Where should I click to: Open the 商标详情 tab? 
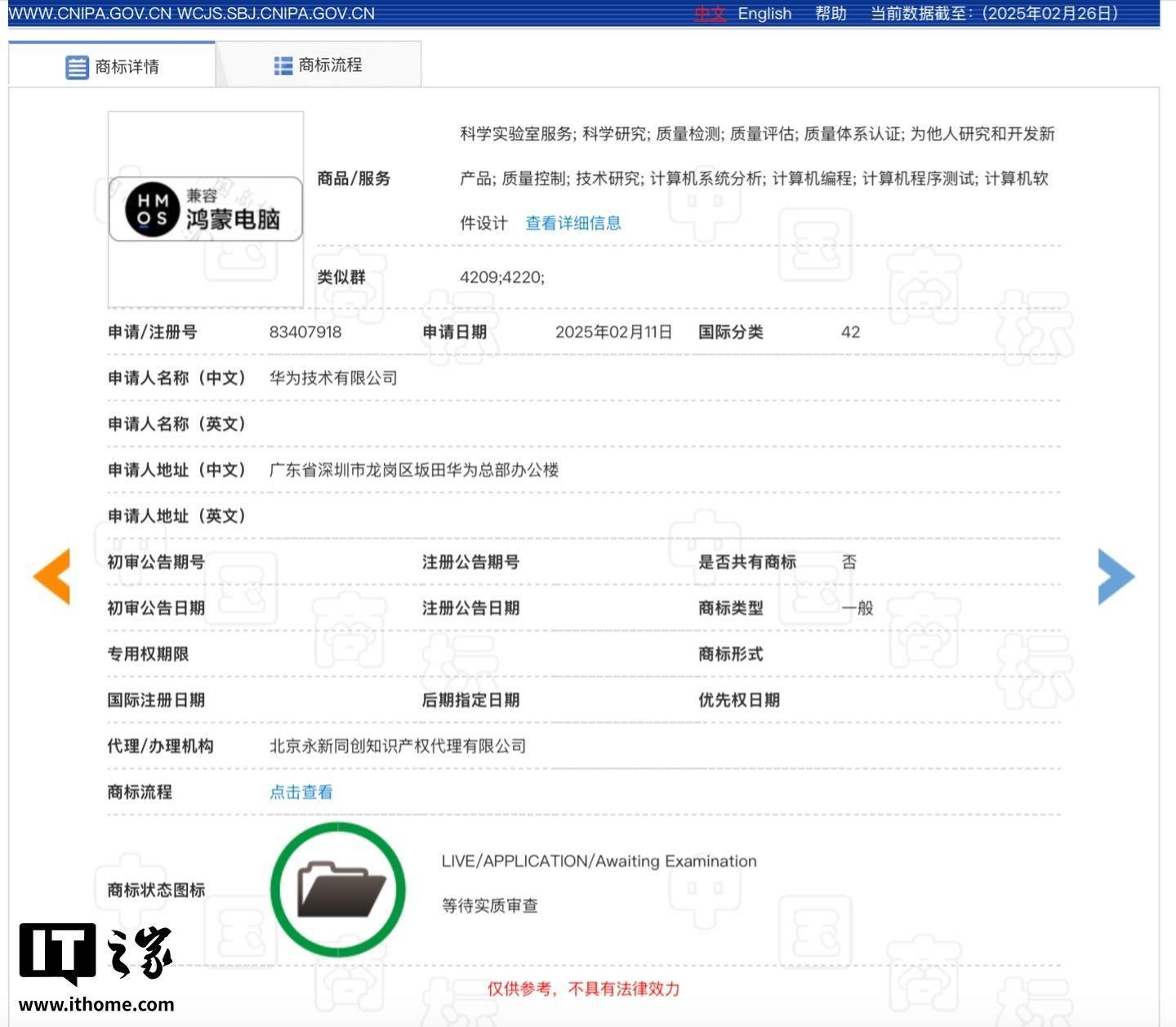pos(113,65)
